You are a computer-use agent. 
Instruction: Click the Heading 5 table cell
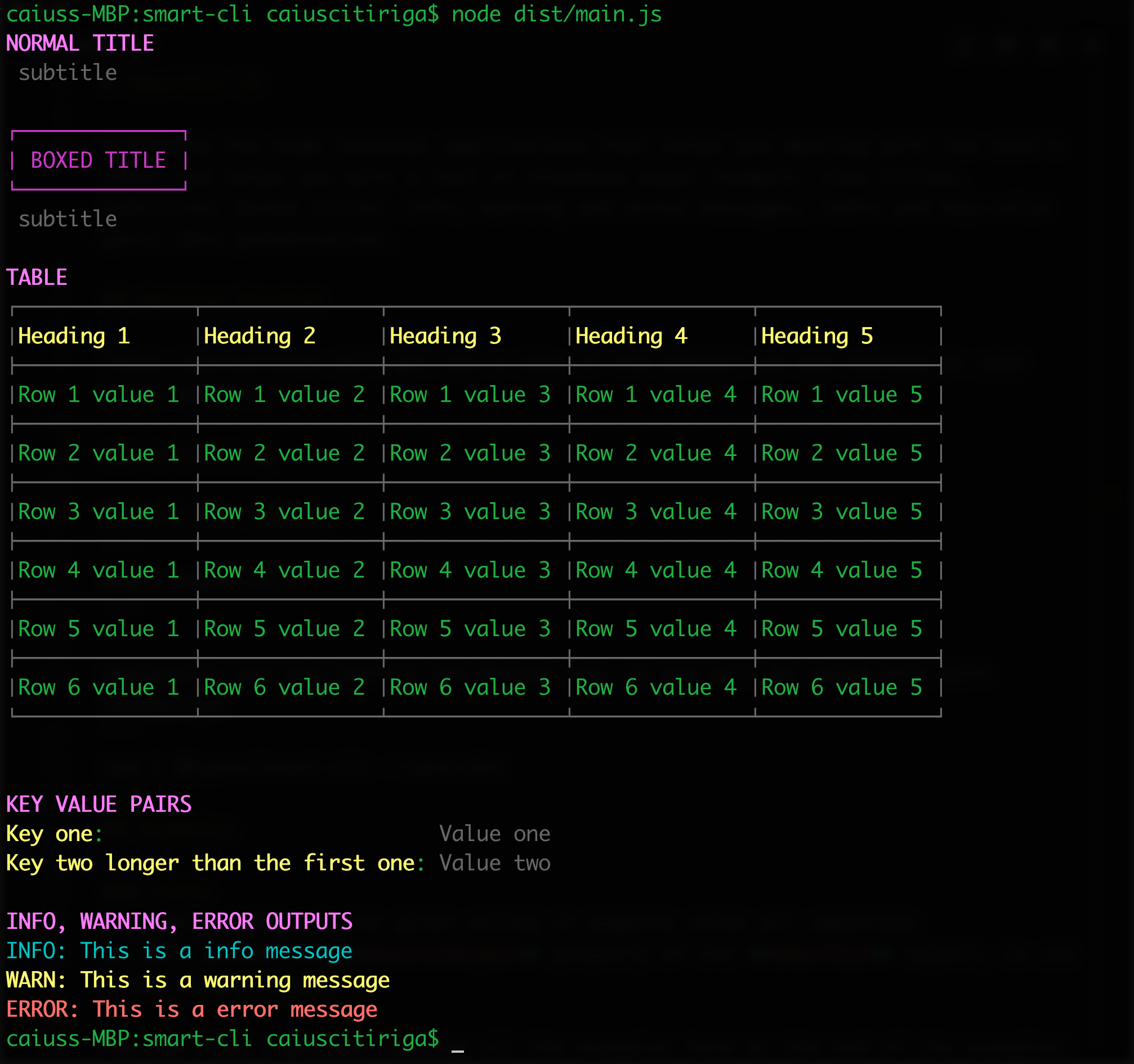816,336
